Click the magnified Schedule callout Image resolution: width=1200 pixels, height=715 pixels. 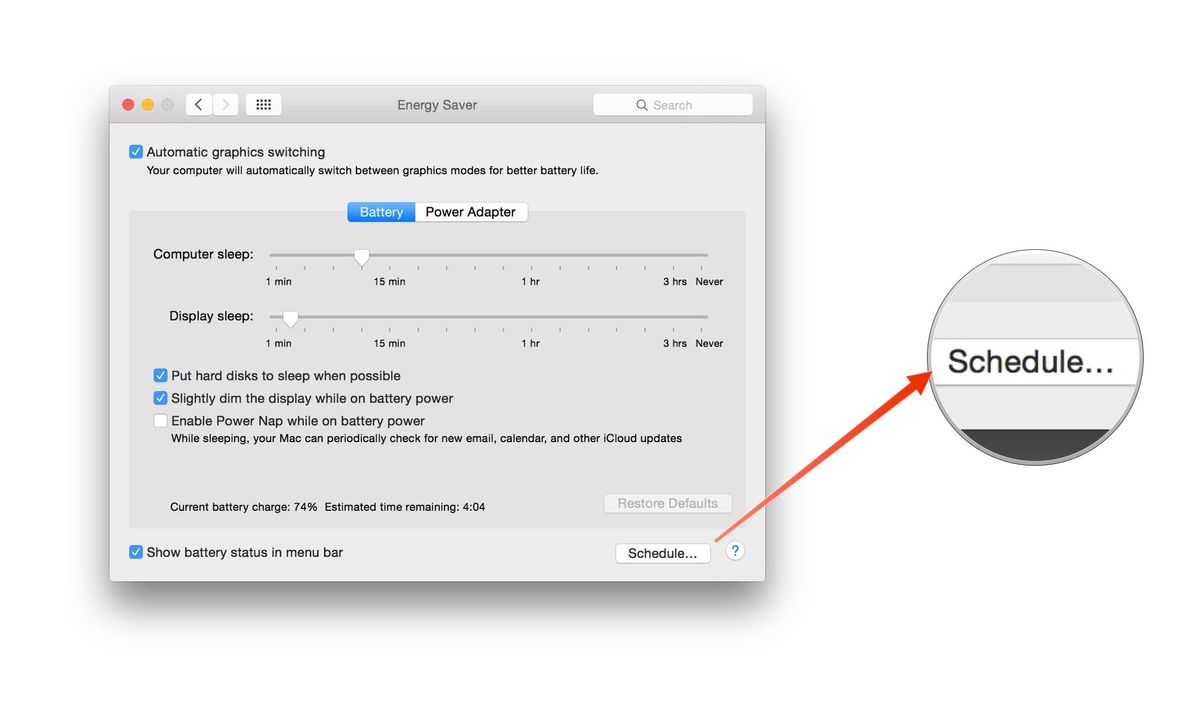coord(1034,360)
